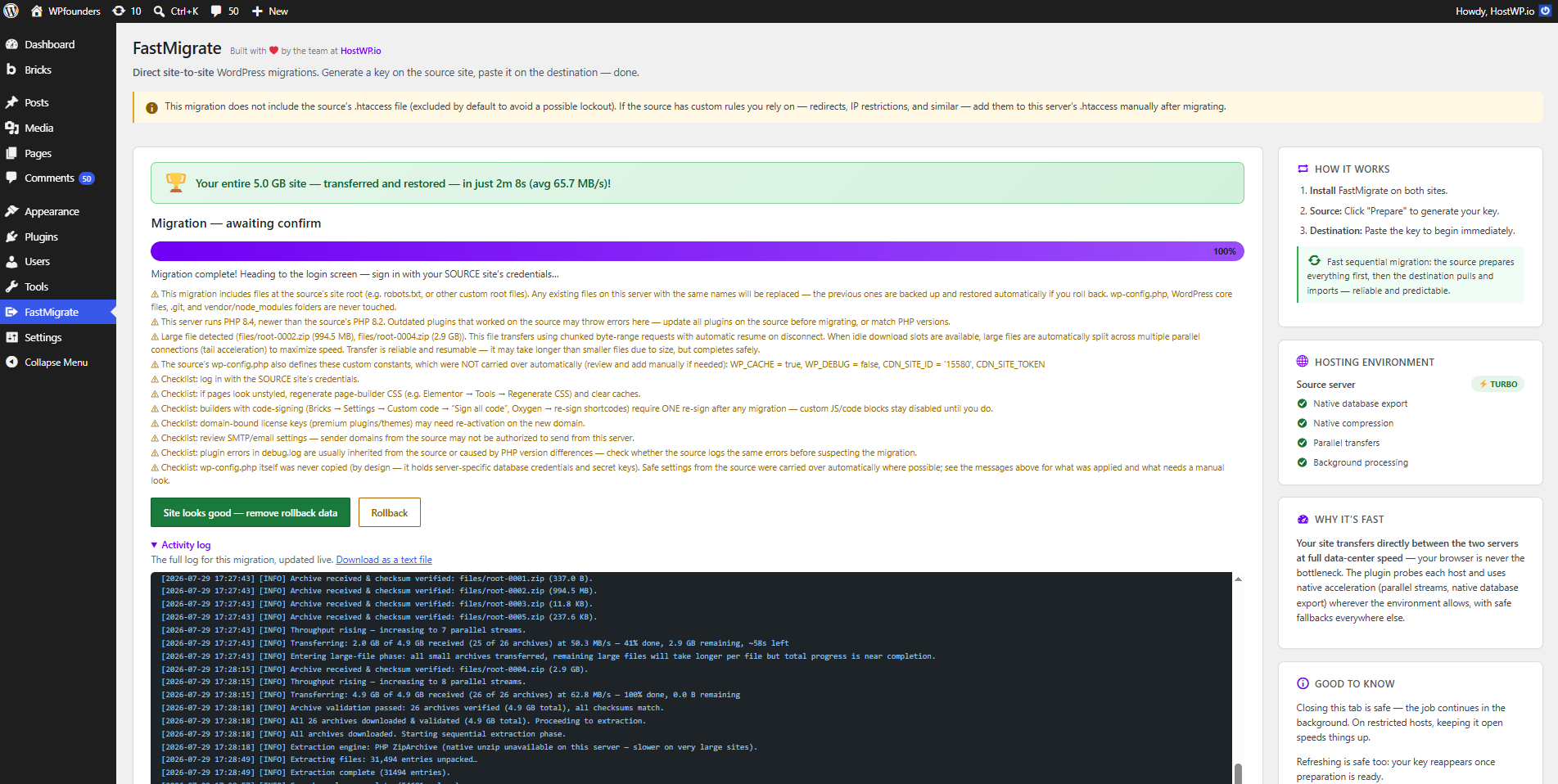Open the updates icon showing 10
Viewport: 1558px width, 784px height.
point(119,11)
